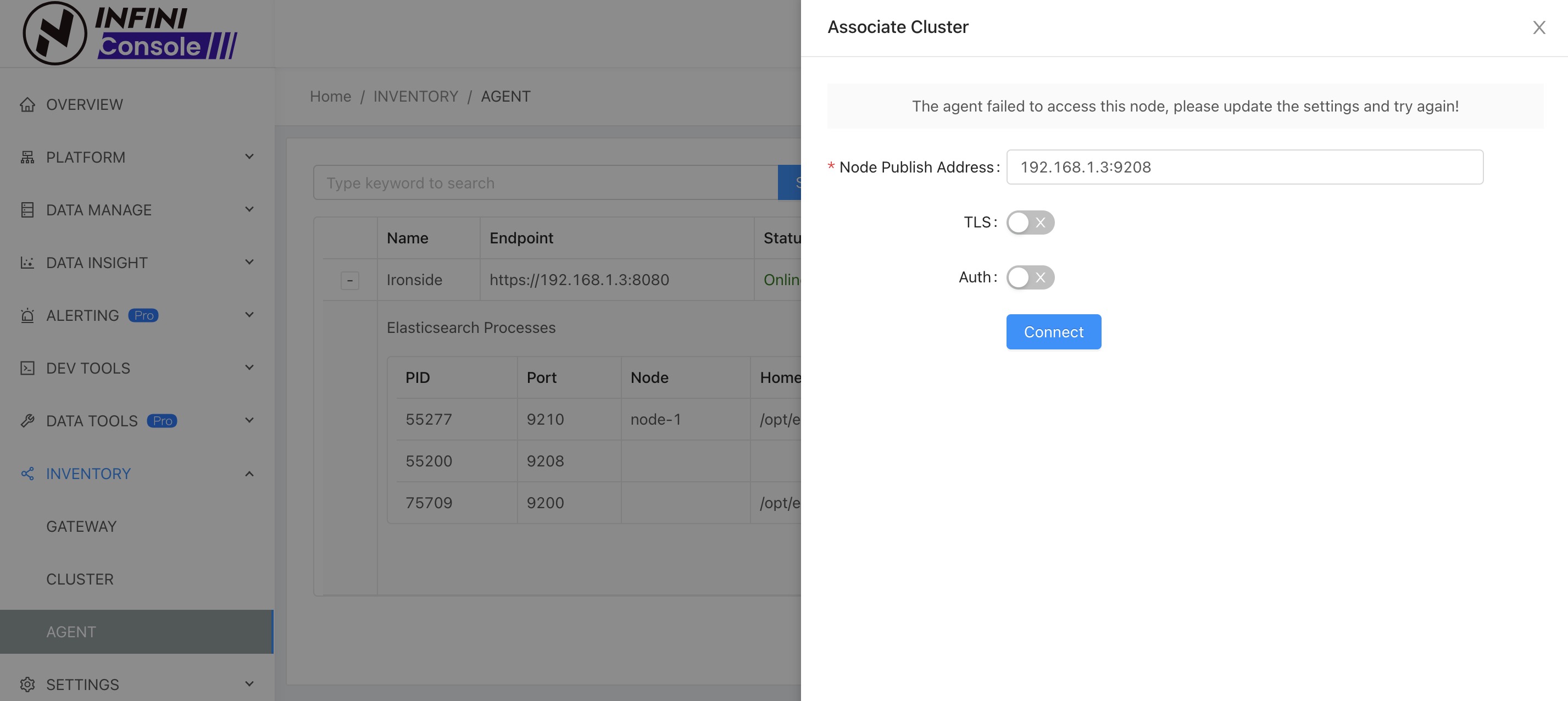The width and height of the screenshot is (1568, 701).
Task: Click the Data Insight chart icon
Action: coord(27,263)
